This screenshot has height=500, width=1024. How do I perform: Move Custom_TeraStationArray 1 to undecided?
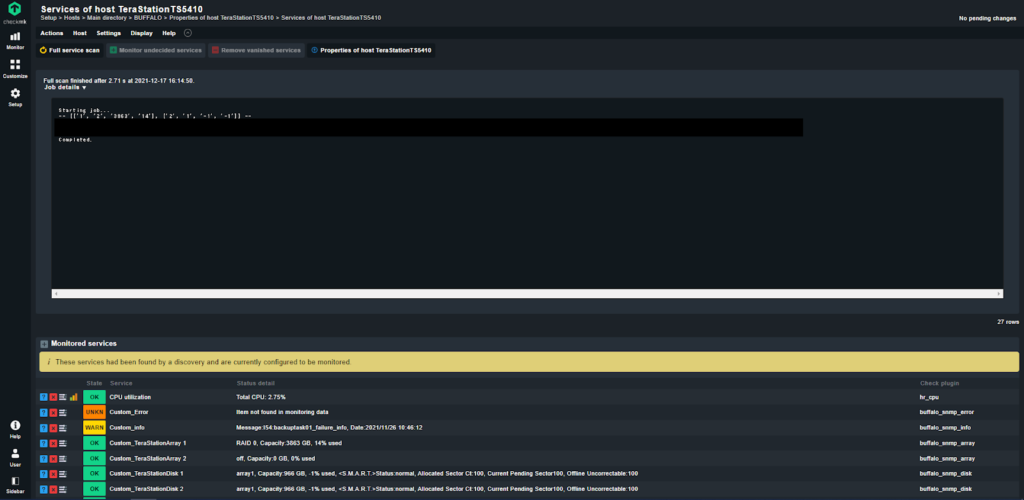tap(44, 443)
